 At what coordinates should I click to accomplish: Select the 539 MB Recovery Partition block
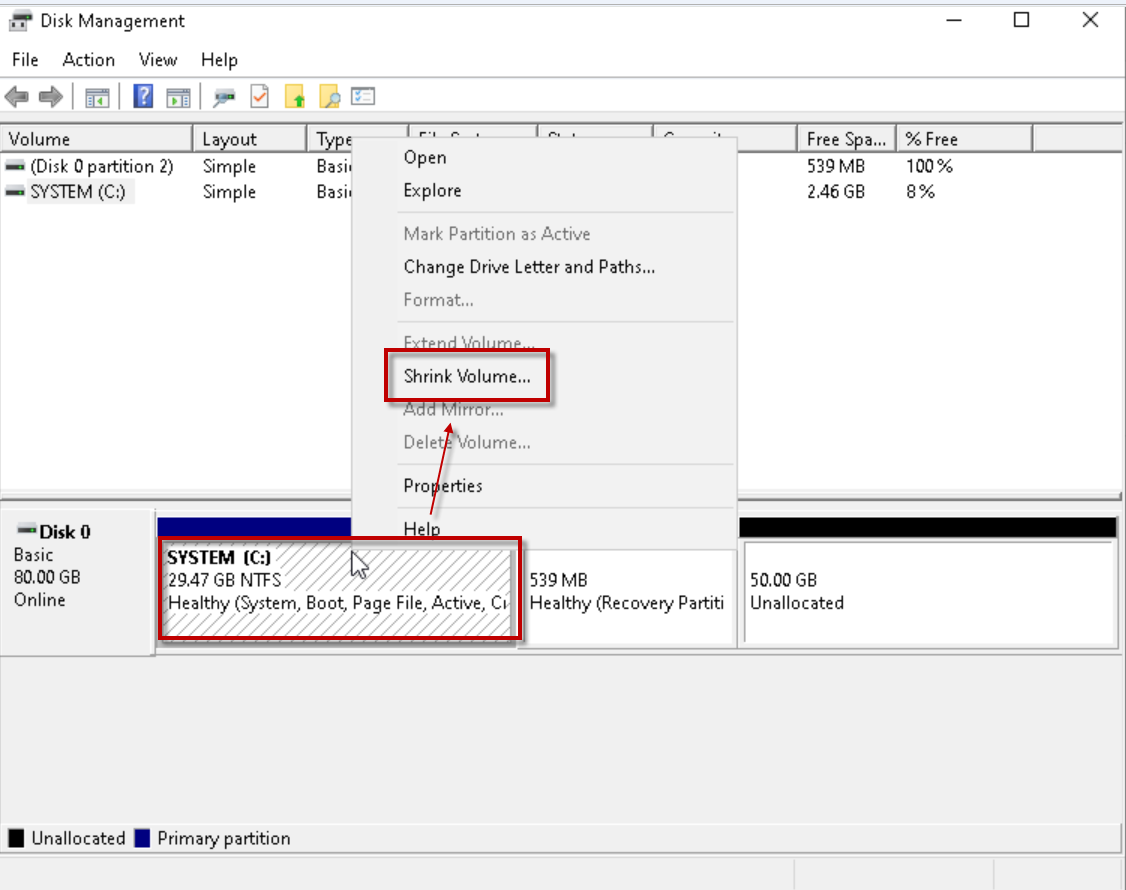629,593
